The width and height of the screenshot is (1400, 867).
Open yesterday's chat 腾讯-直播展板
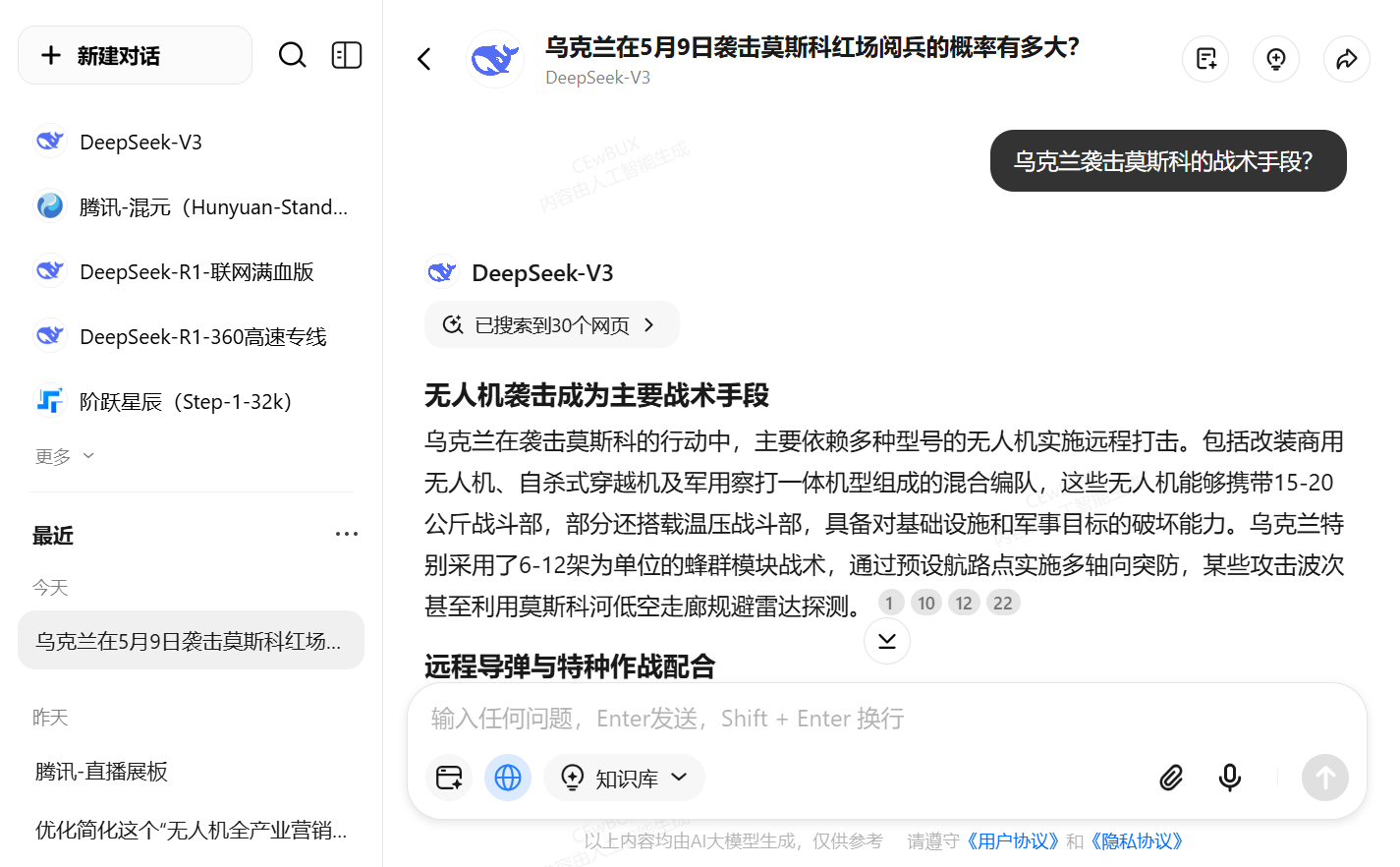[x=191, y=772]
